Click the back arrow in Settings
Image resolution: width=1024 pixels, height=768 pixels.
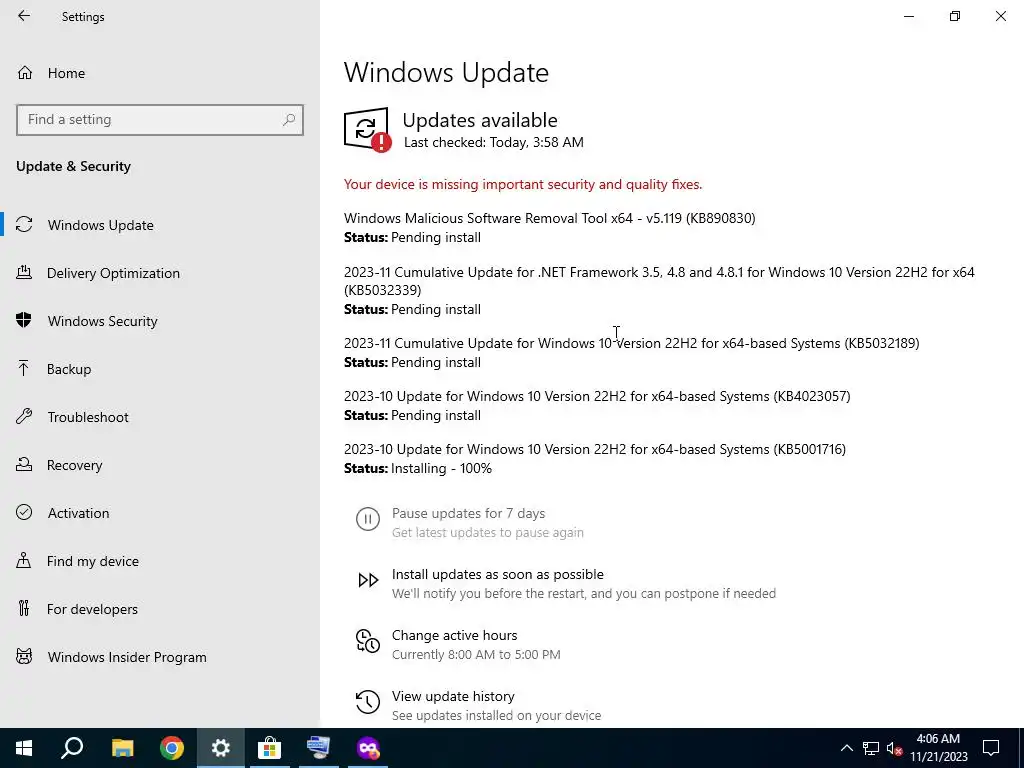24,16
